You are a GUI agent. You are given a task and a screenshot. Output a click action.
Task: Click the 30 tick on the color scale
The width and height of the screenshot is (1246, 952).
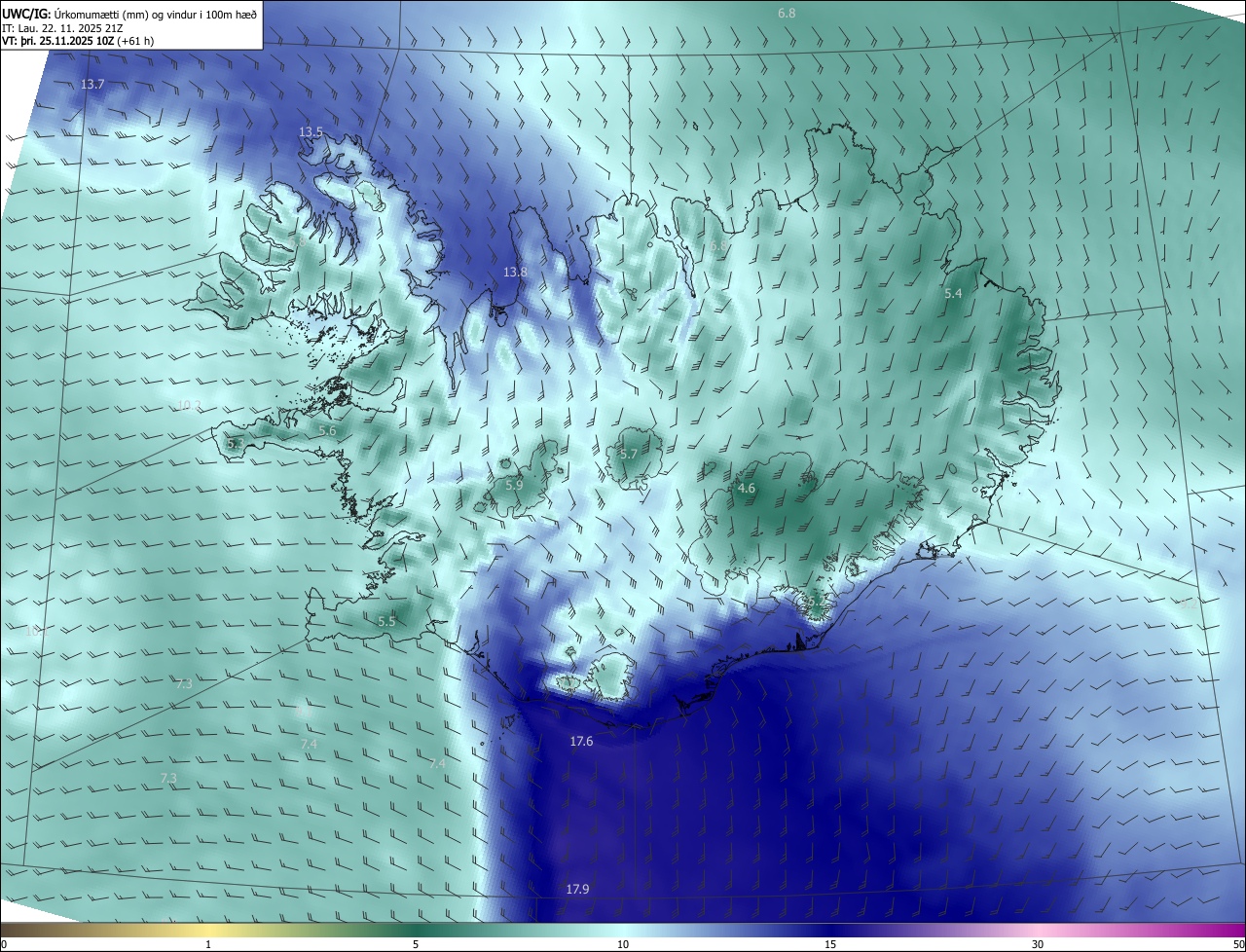pyautogui.click(x=1038, y=945)
